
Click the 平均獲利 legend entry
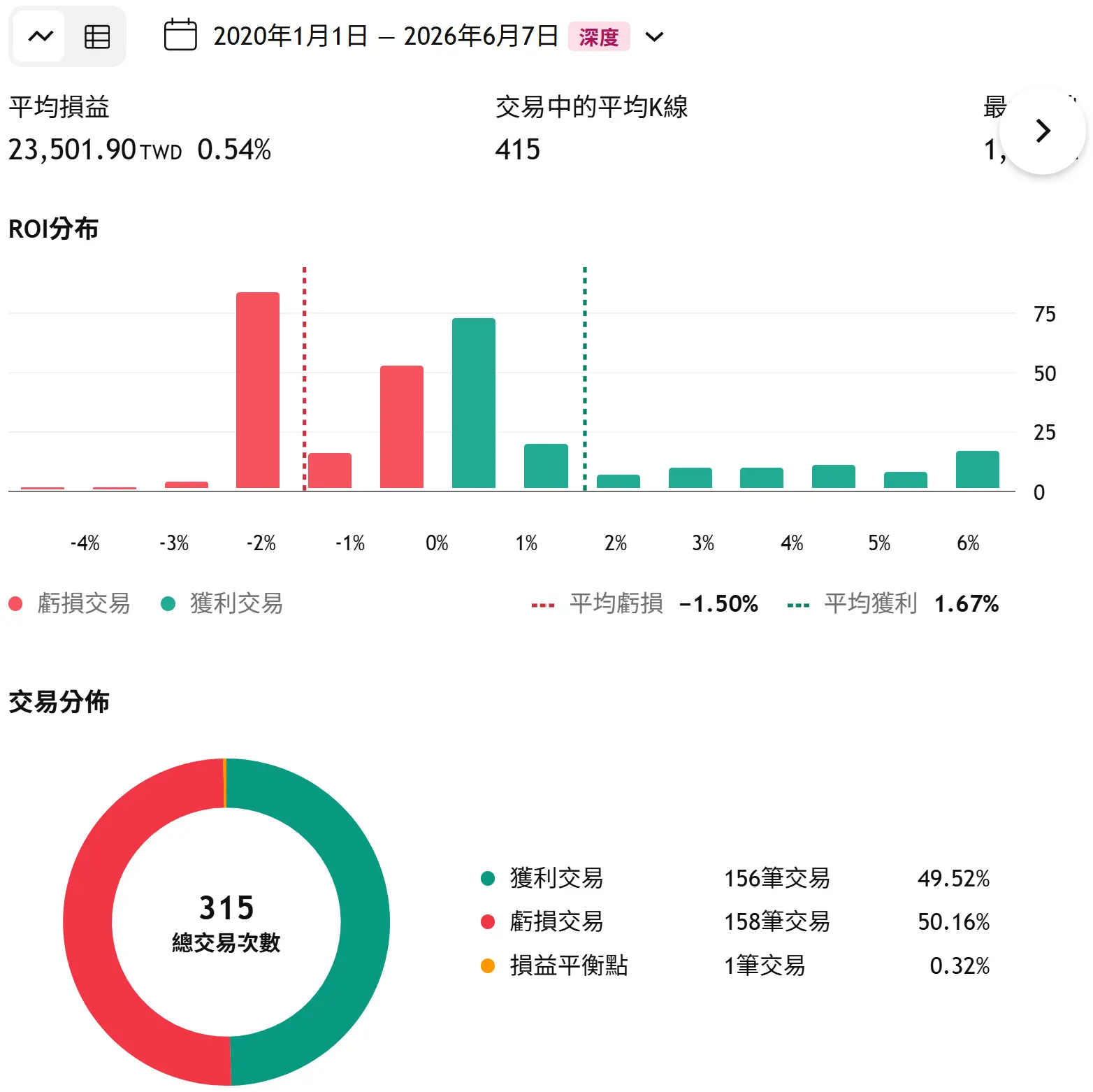(x=892, y=603)
